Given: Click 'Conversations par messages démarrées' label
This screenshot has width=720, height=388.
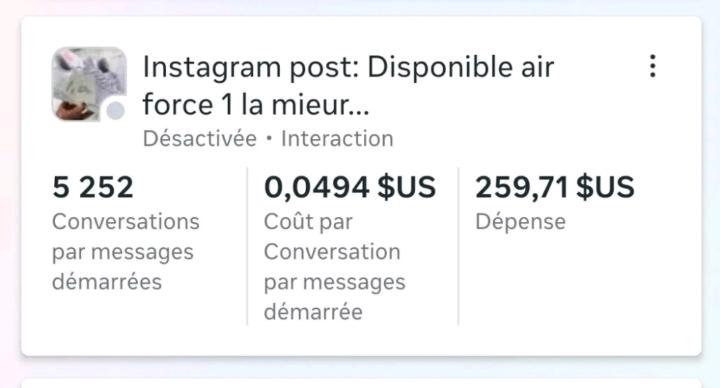Looking at the screenshot, I should tap(126, 252).
